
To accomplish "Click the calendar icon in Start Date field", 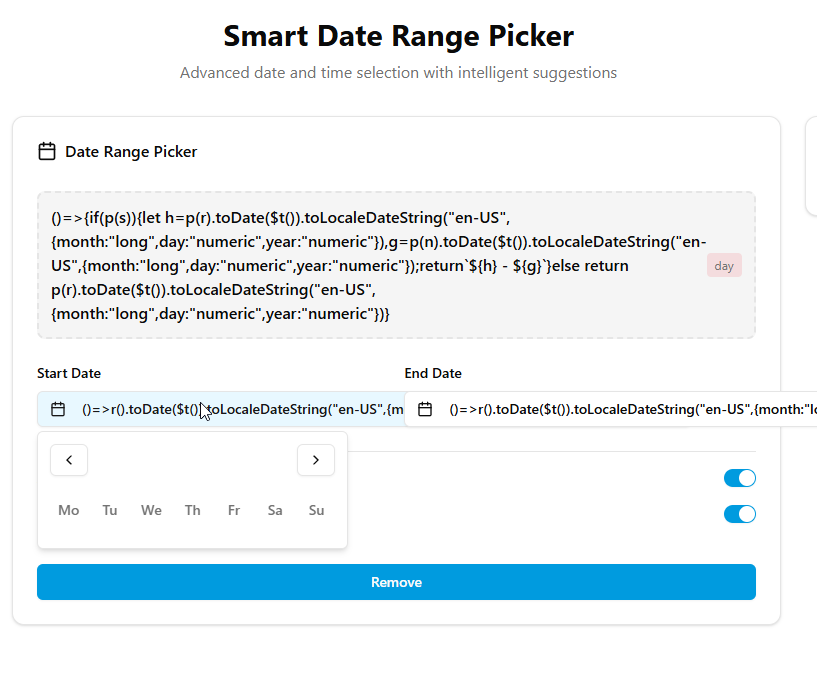I will point(58,409).
